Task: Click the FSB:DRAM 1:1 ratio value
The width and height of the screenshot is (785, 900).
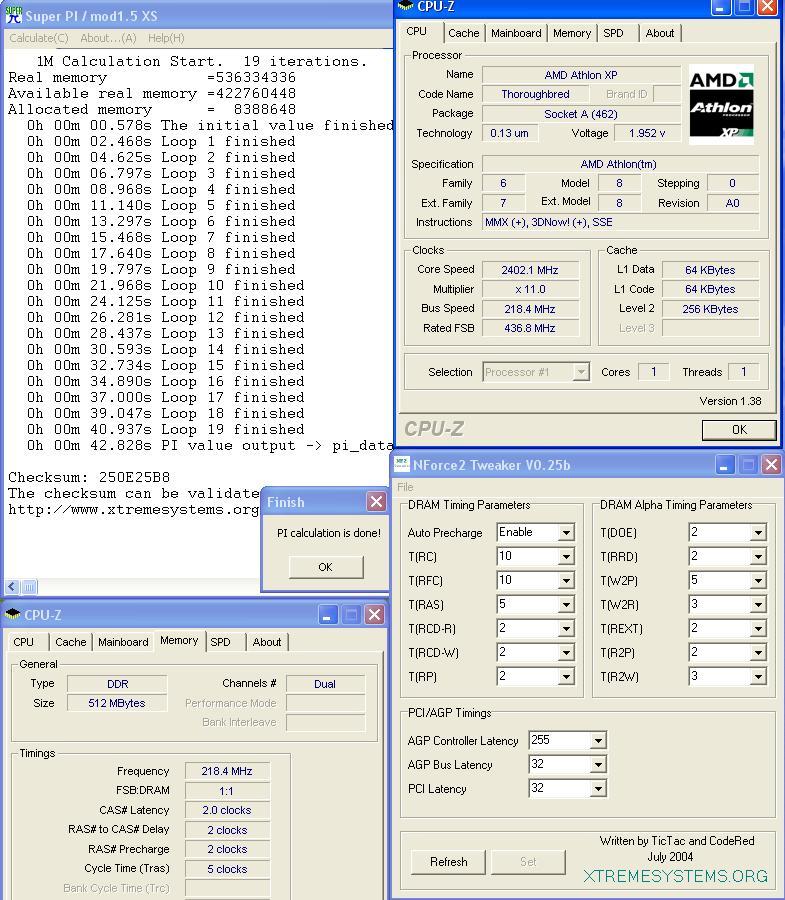Action: click(227, 791)
